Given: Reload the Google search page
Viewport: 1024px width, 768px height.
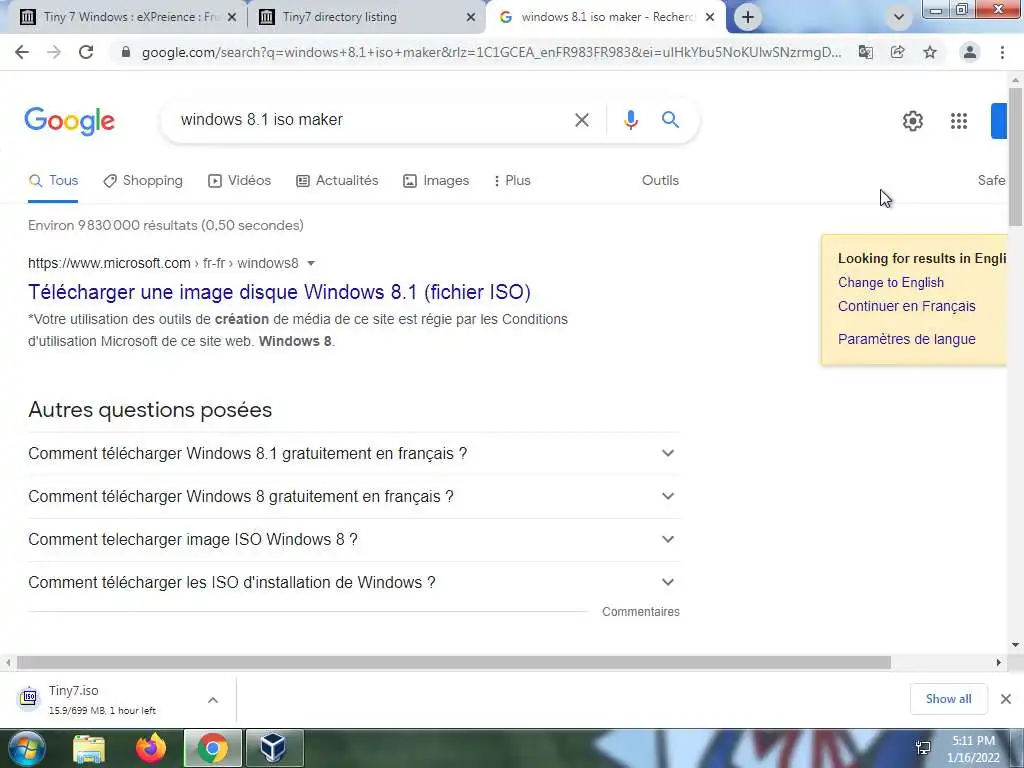Looking at the screenshot, I should (86, 52).
